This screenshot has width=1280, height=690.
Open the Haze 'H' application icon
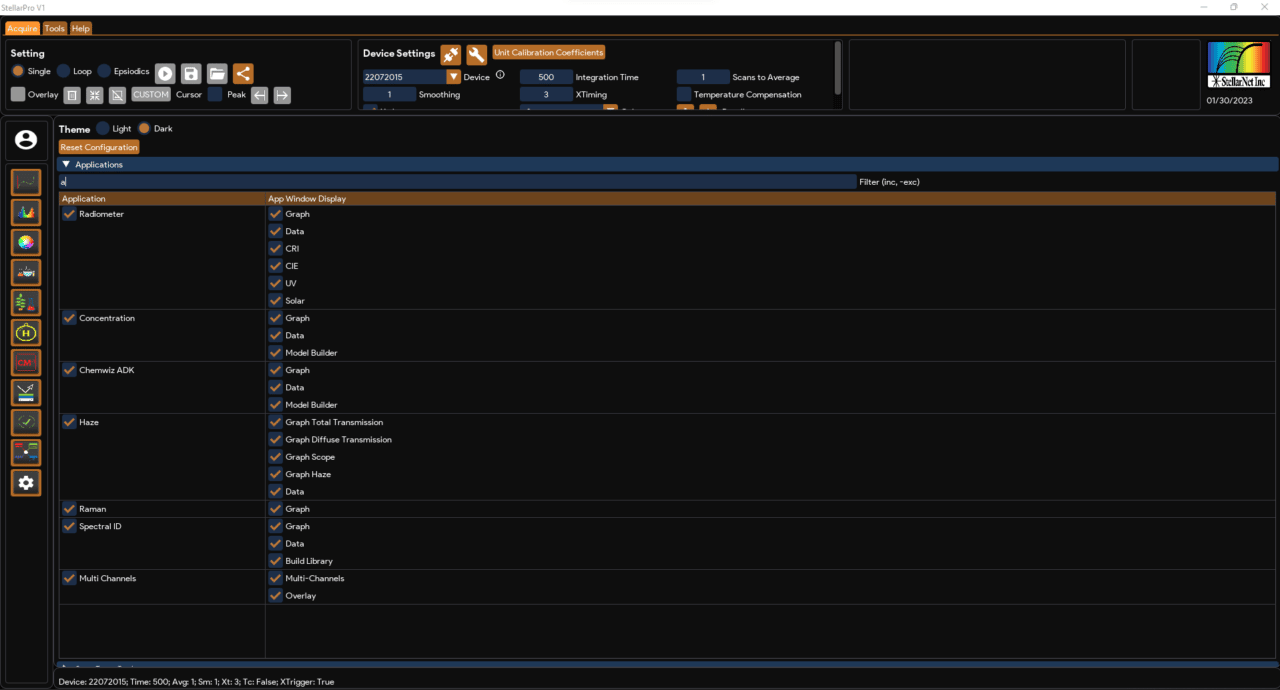(x=25, y=331)
